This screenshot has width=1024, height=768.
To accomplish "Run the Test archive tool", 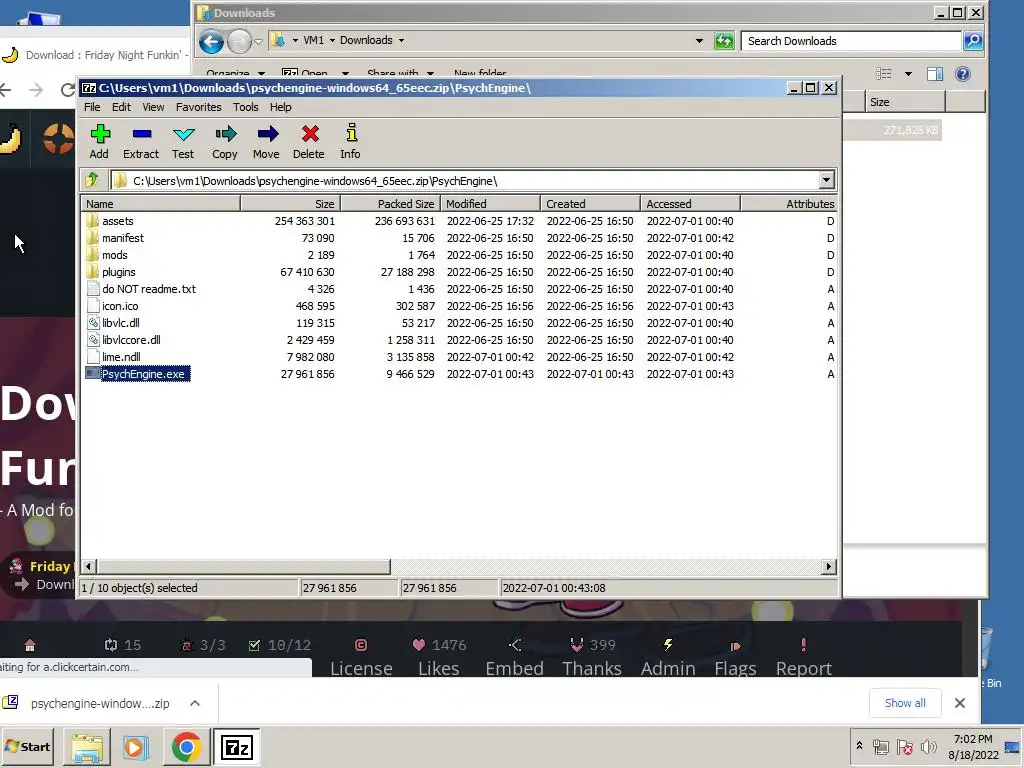I will coord(183,141).
